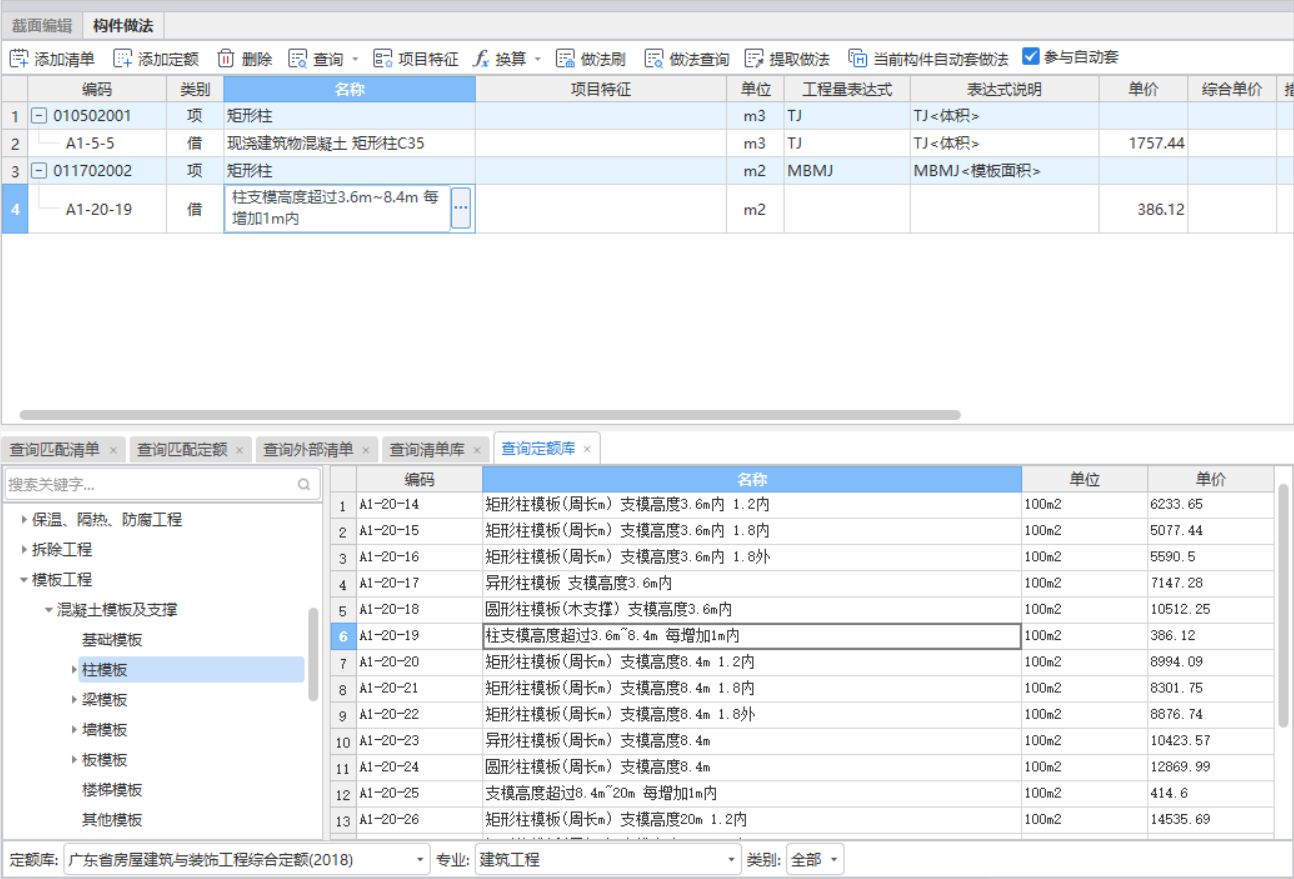Image resolution: width=1294 pixels, height=879 pixels.
Task: Collapse row 010502001 tree node
Action: tap(39, 116)
